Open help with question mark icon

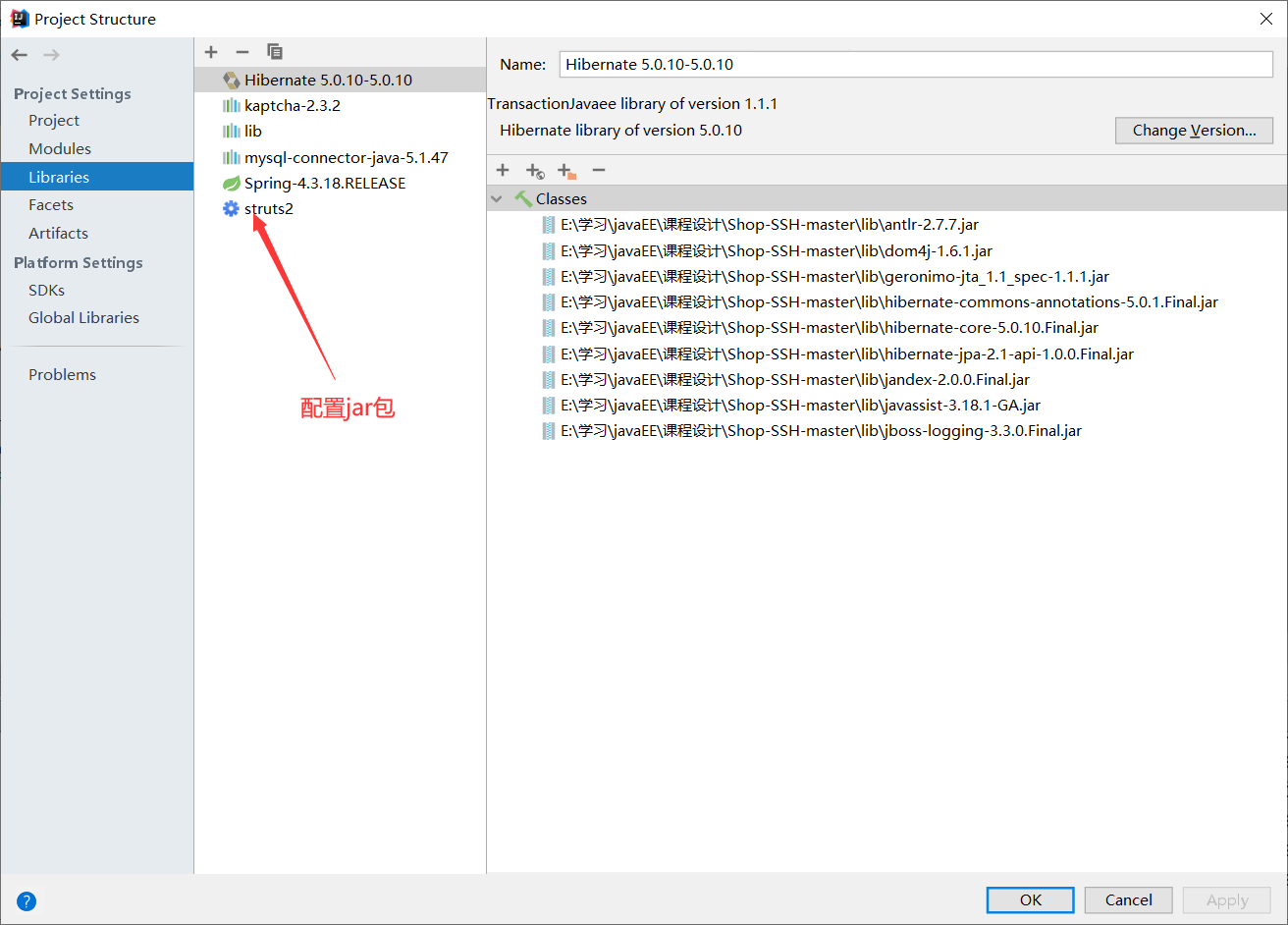coord(27,900)
